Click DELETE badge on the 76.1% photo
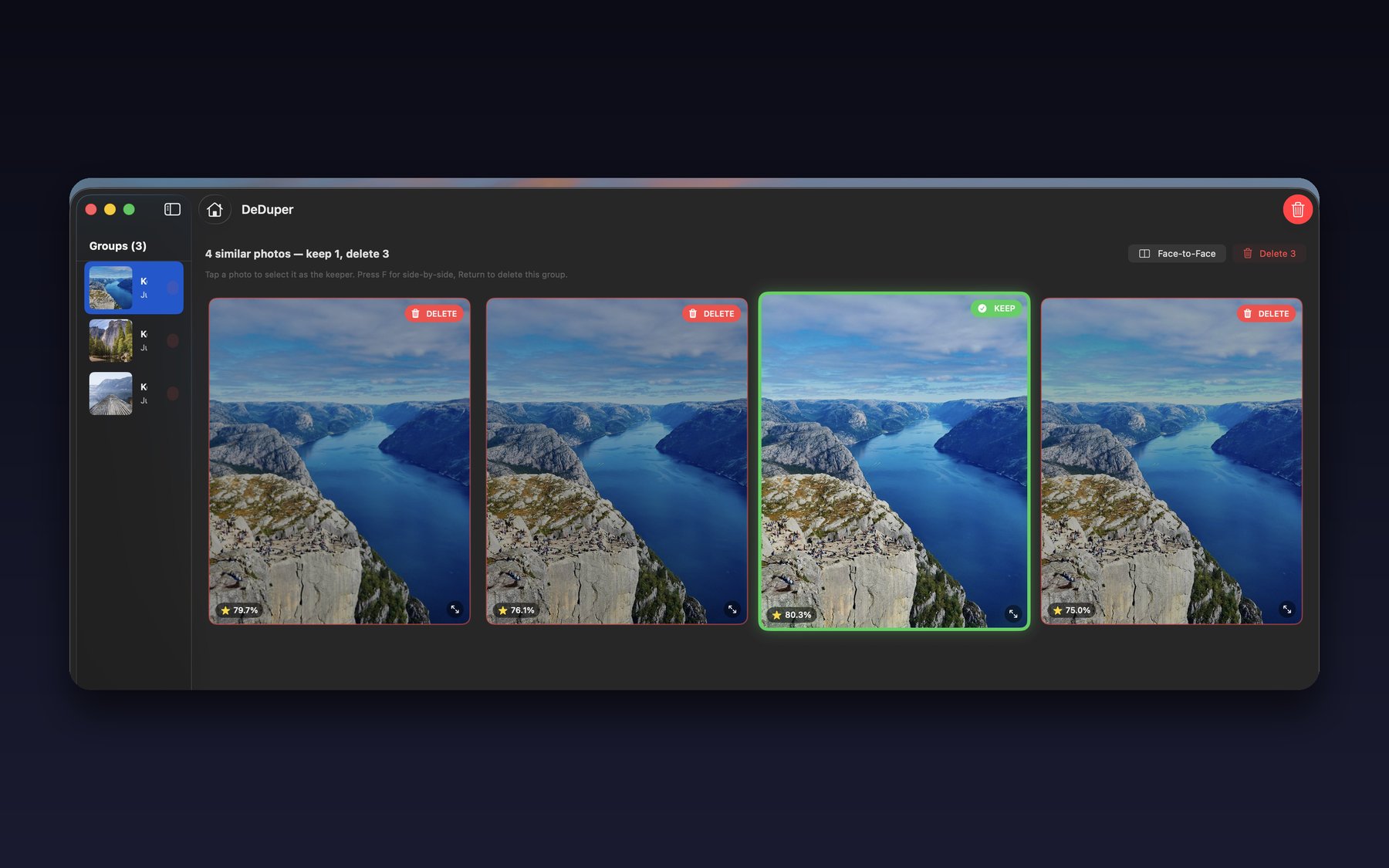The height and width of the screenshot is (868, 1389). point(711,313)
